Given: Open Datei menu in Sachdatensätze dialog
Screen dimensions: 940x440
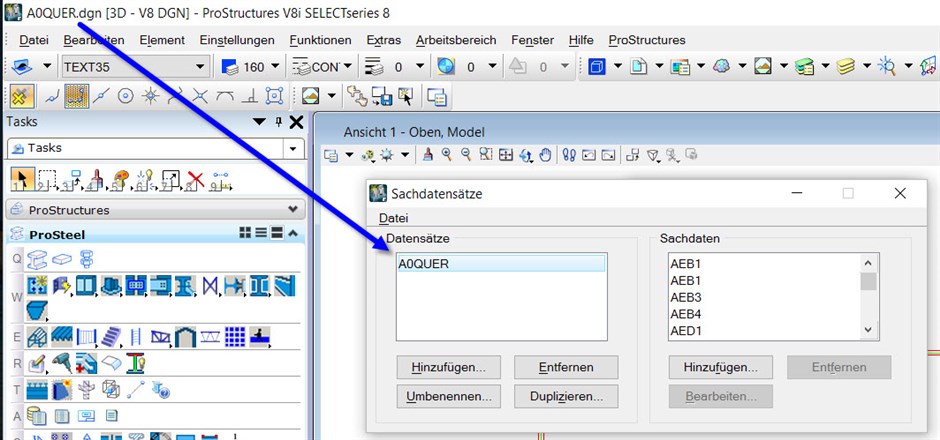Looking at the screenshot, I should (393, 218).
